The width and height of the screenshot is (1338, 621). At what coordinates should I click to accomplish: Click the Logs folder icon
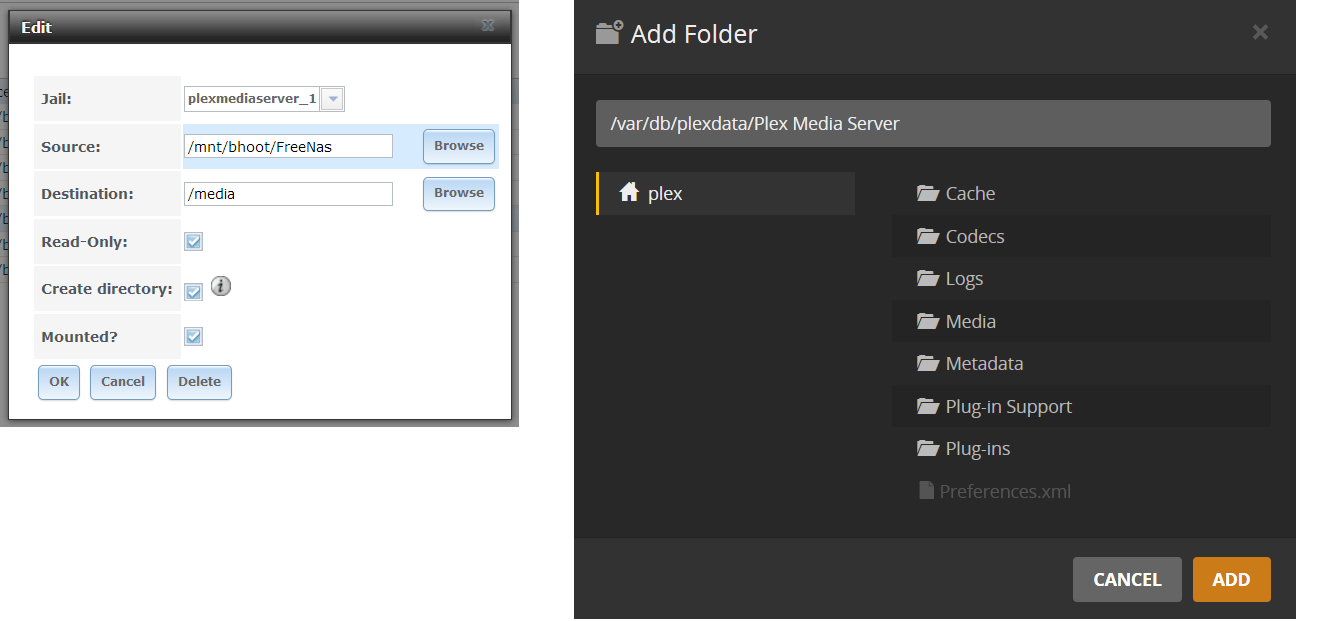point(928,278)
